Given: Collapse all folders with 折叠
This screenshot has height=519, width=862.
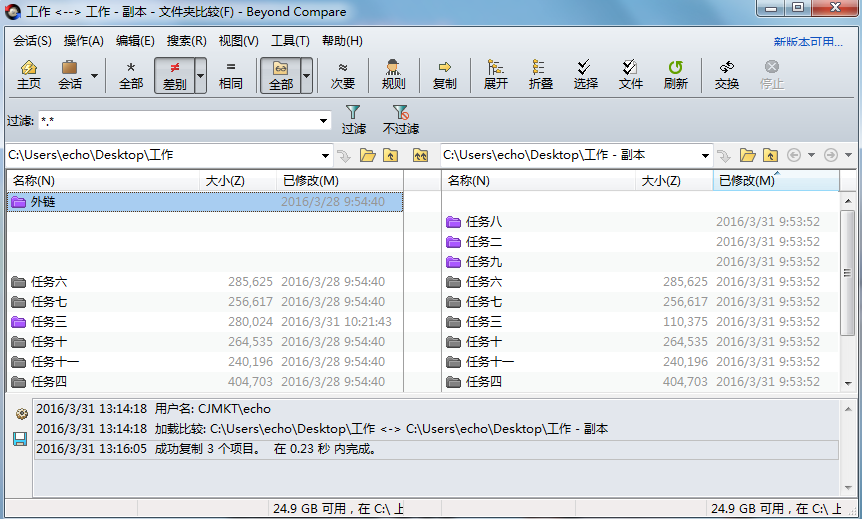Looking at the screenshot, I should (x=540, y=75).
